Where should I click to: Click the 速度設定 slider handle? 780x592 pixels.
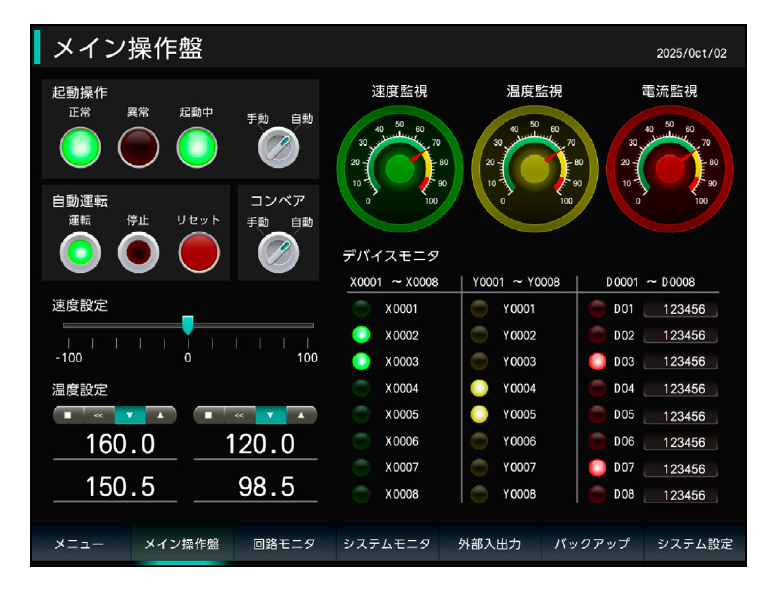tap(187, 325)
